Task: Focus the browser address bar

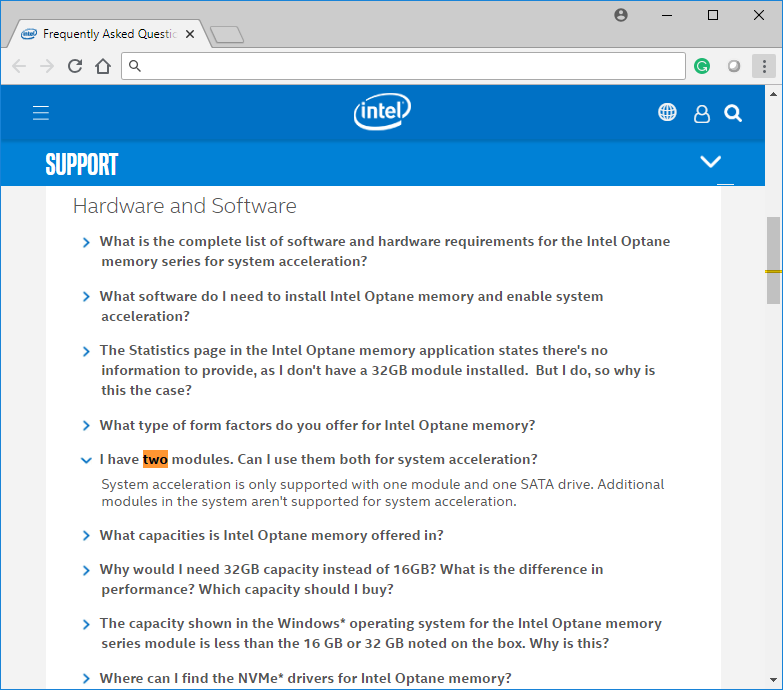Action: (x=403, y=66)
